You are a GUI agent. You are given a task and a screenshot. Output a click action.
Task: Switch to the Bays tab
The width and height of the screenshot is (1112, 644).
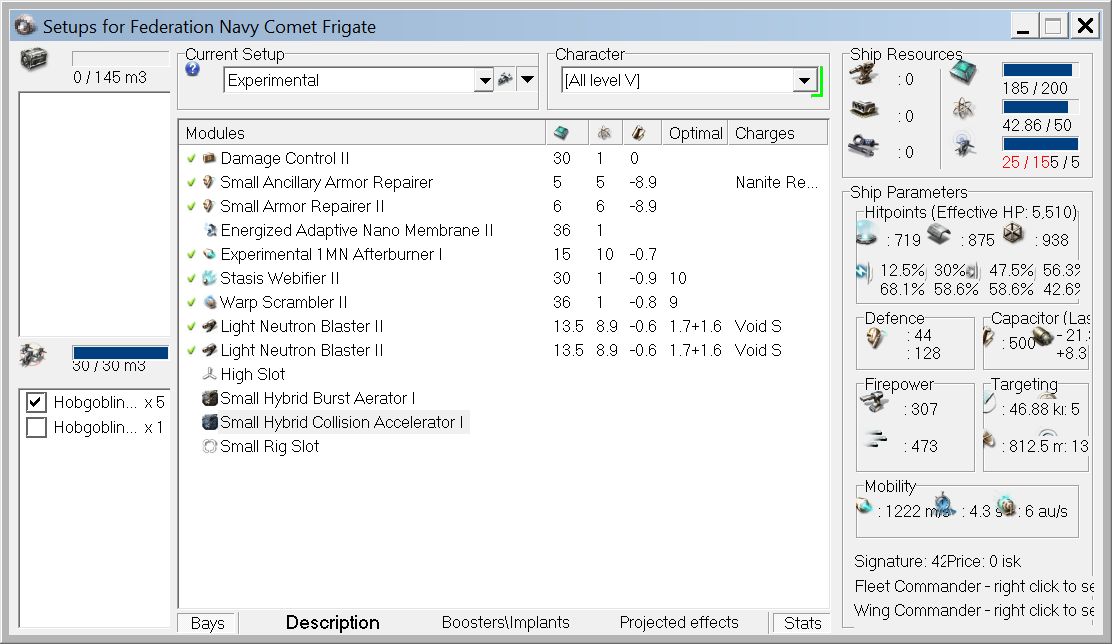tap(208, 623)
